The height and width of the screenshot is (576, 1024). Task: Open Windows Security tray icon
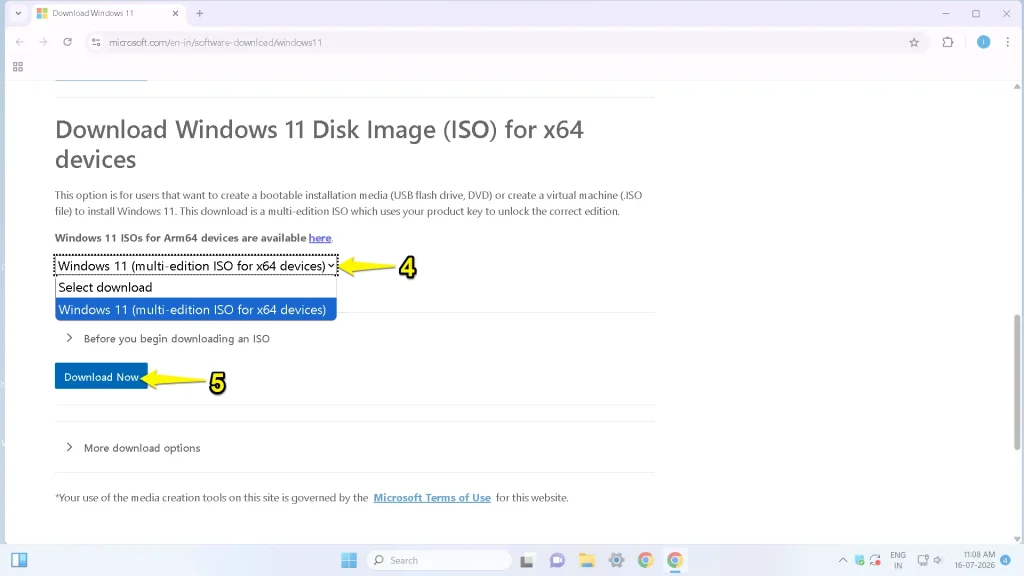point(859,560)
